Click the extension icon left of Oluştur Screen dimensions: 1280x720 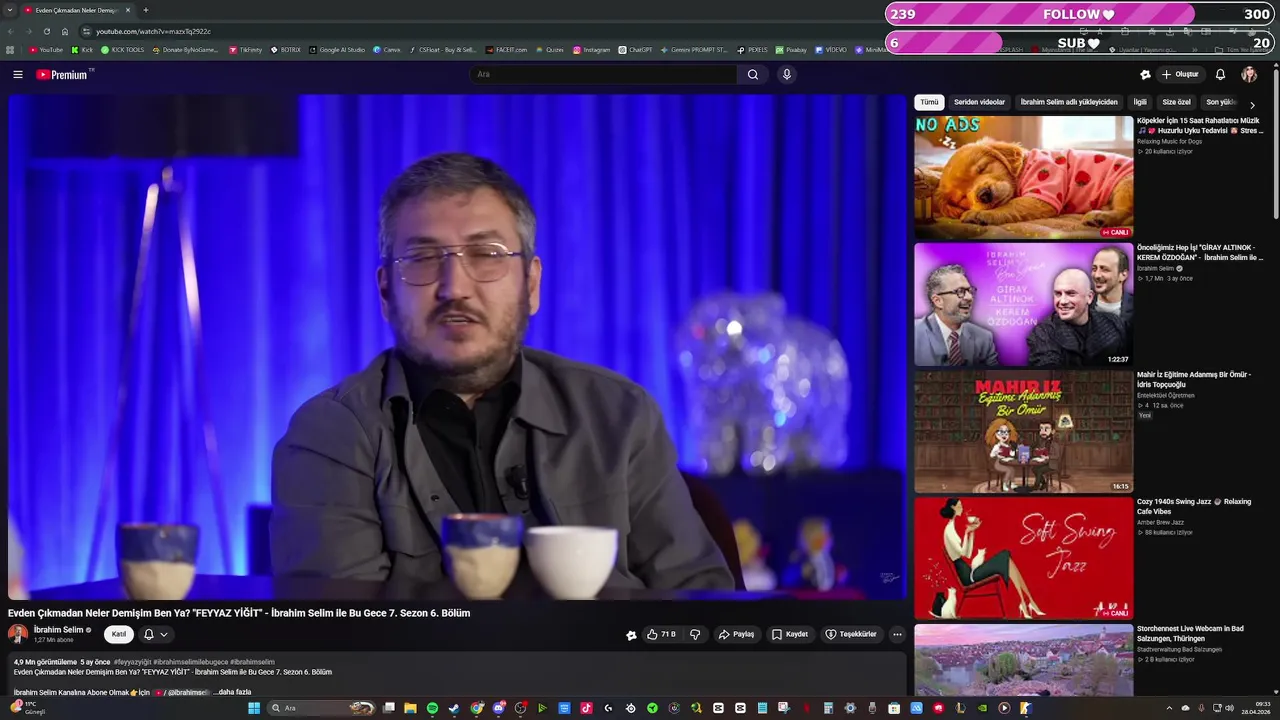[x=1145, y=74]
